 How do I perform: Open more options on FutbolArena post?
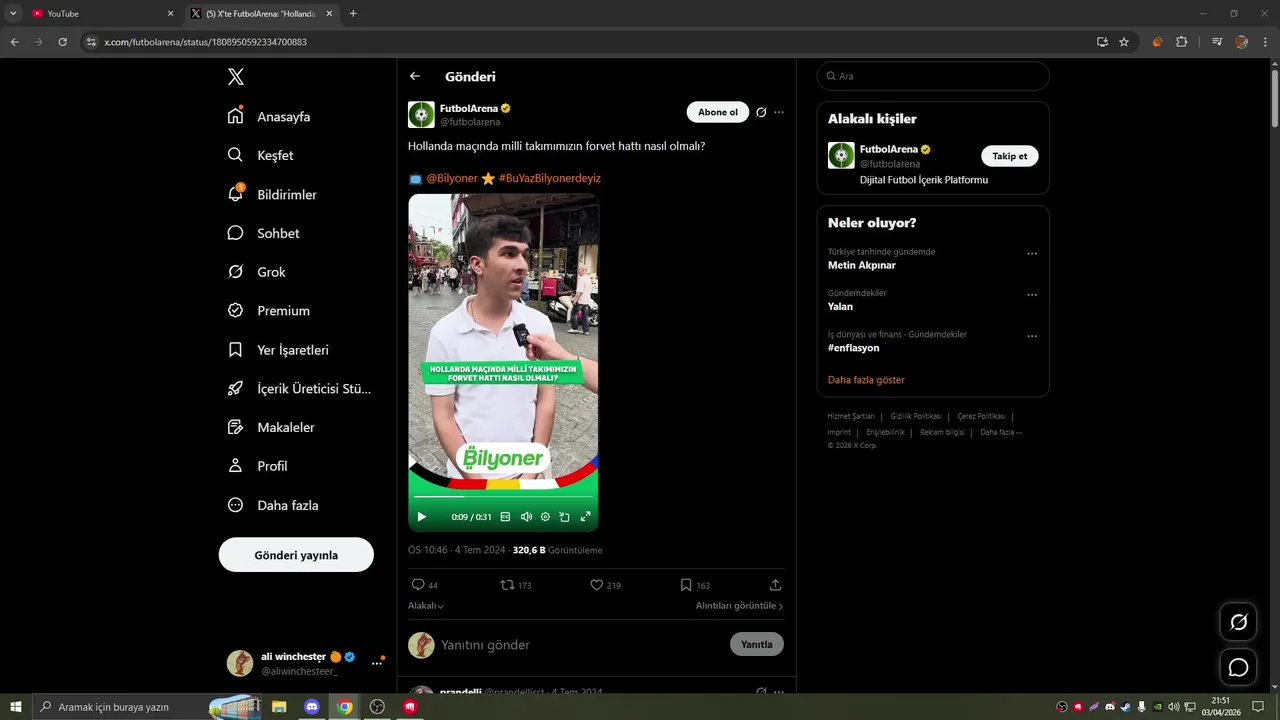(779, 112)
